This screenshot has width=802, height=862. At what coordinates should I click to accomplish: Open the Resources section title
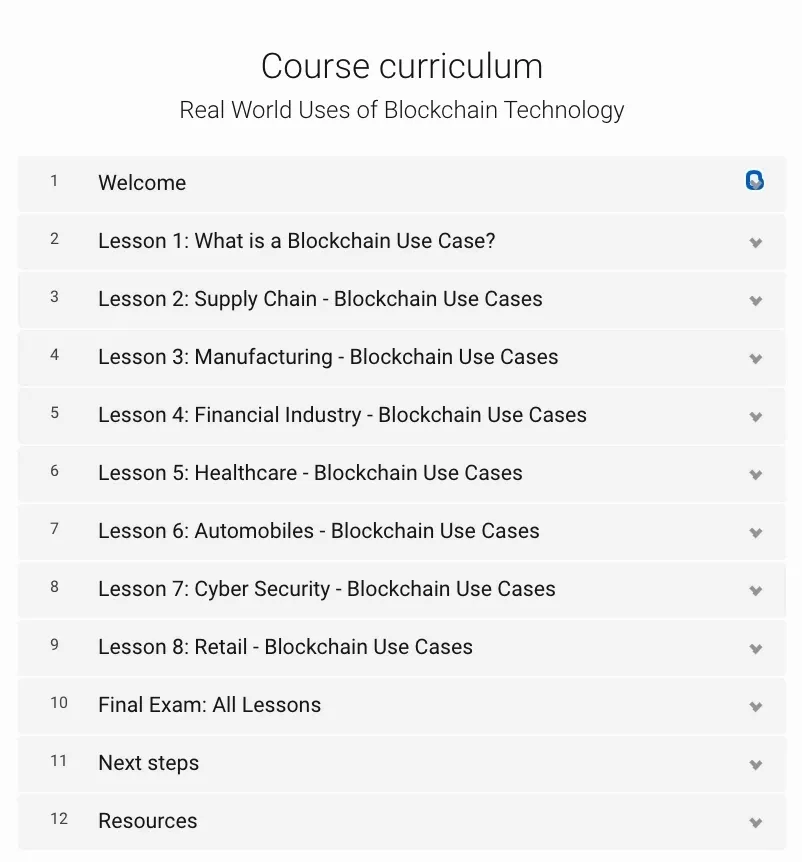coord(147,821)
